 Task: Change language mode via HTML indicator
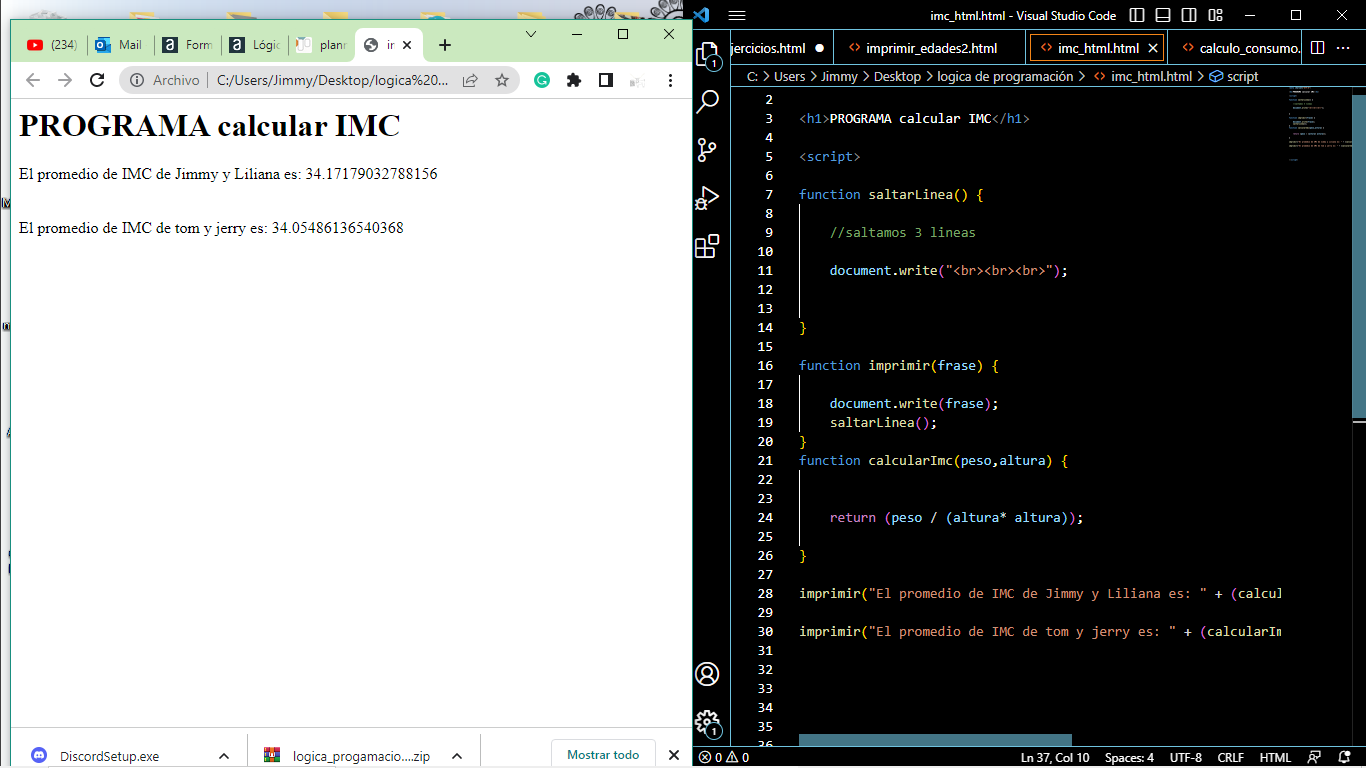[1275, 757]
